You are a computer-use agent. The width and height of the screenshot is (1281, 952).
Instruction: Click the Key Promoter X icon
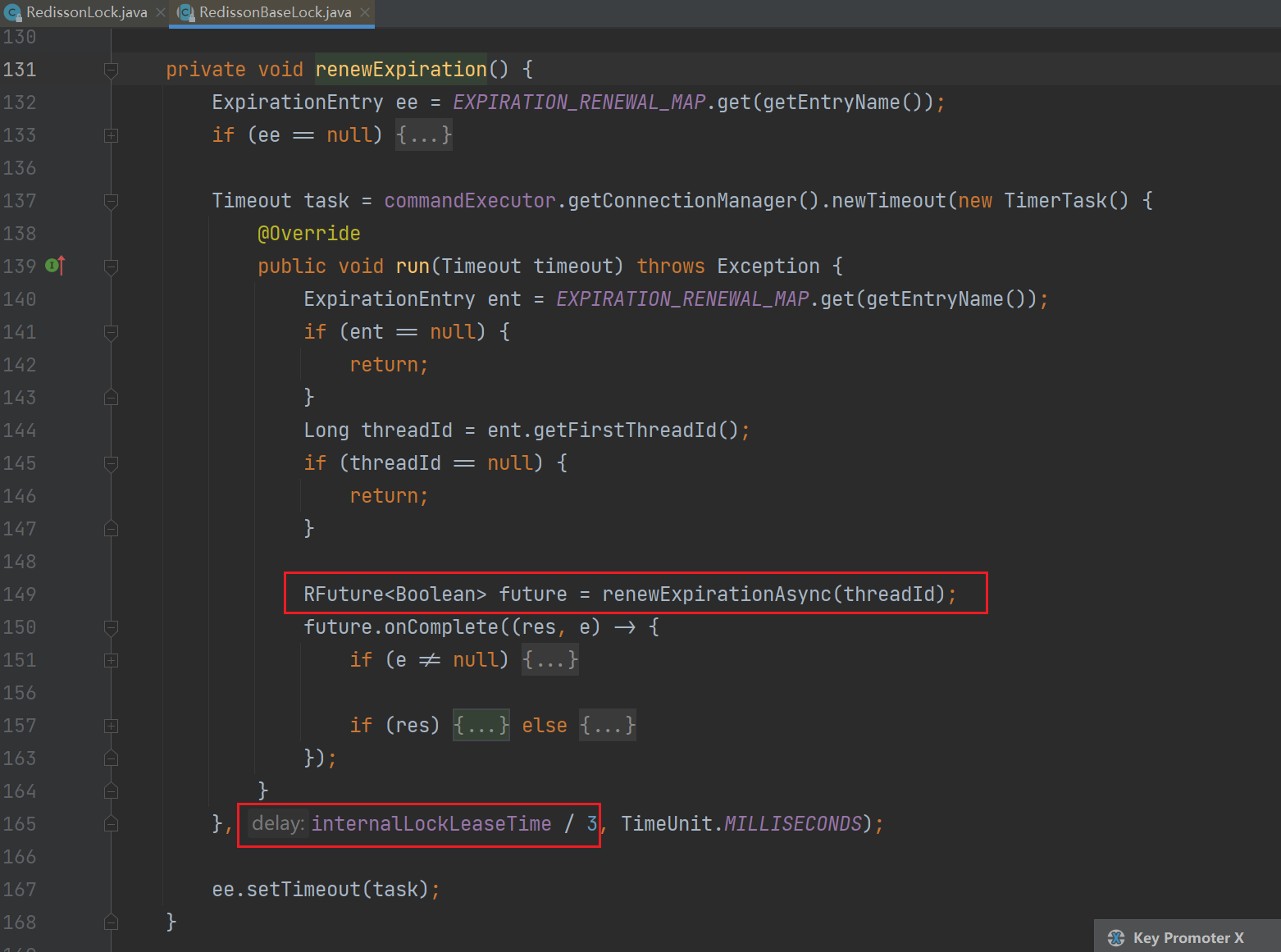[x=1115, y=938]
